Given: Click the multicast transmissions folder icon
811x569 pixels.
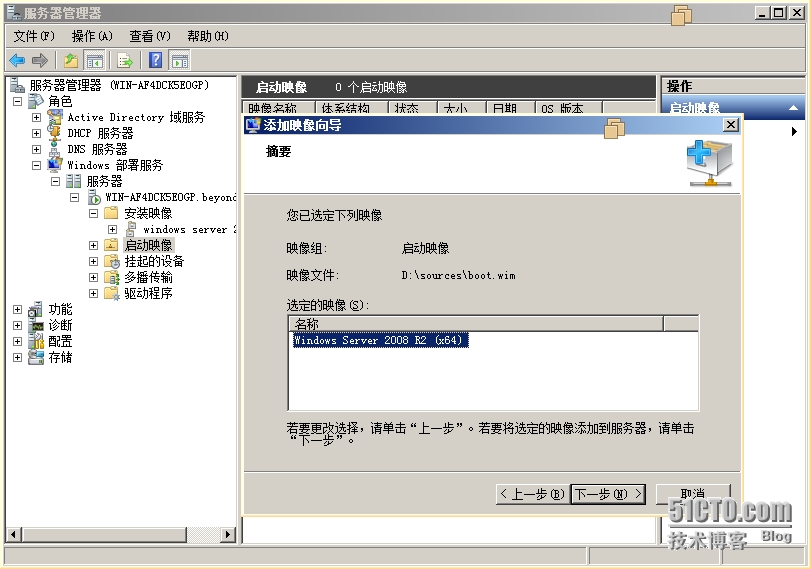Looking at the screenshot, I should click(x=112, y=277).
